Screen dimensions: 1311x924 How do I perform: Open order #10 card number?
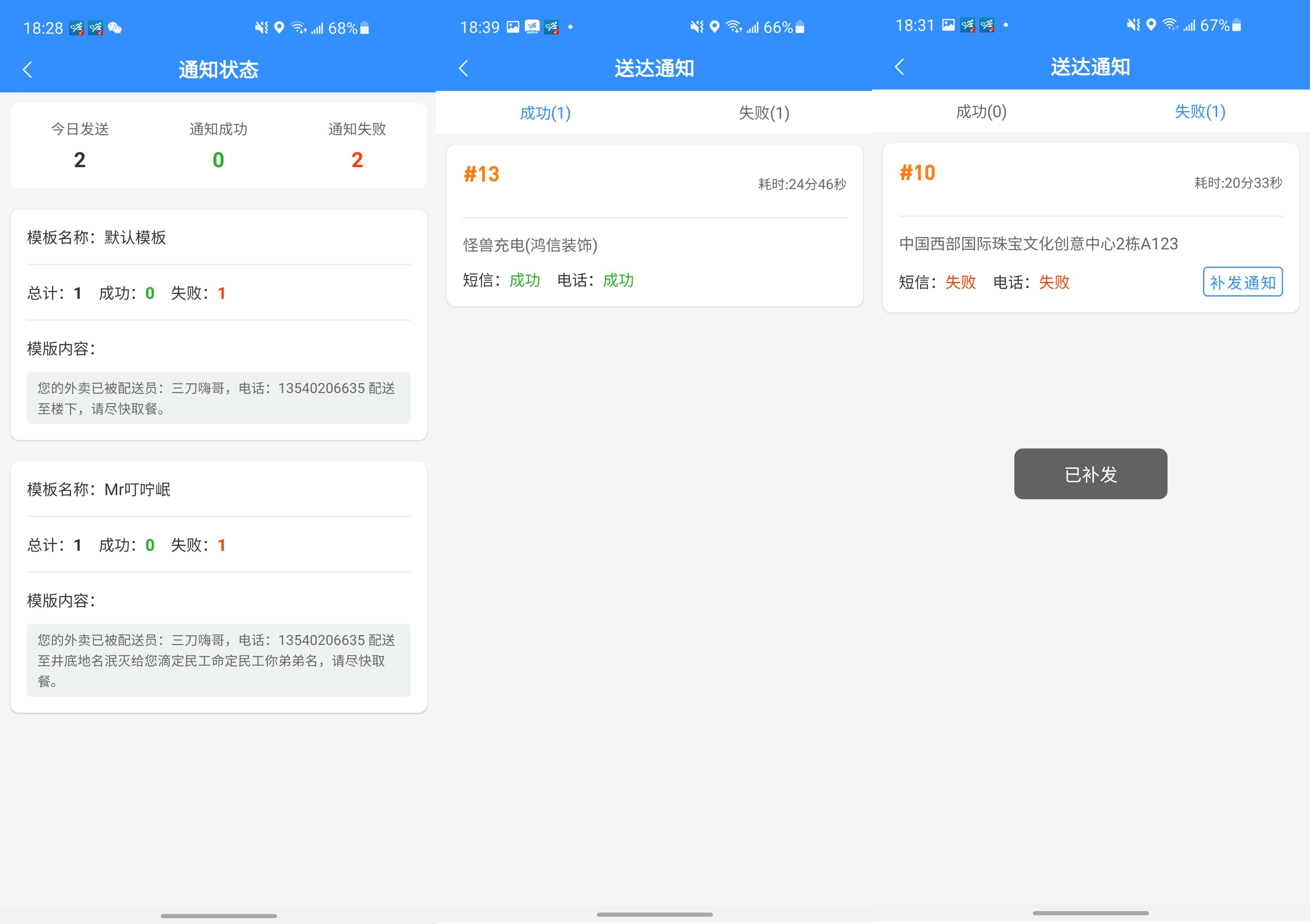click(918, 173)
